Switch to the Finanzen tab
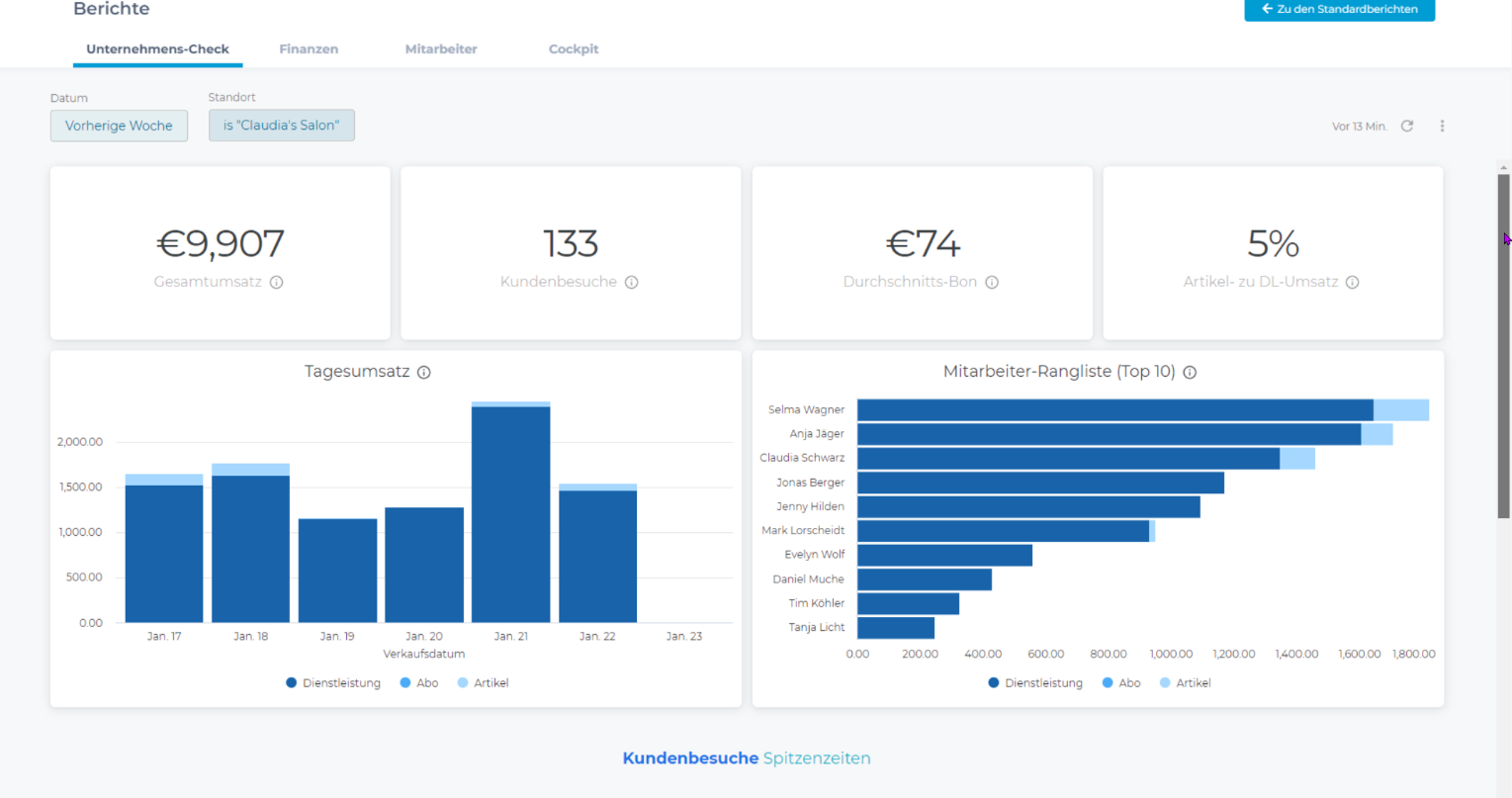1512x798 pixels. 309,49
